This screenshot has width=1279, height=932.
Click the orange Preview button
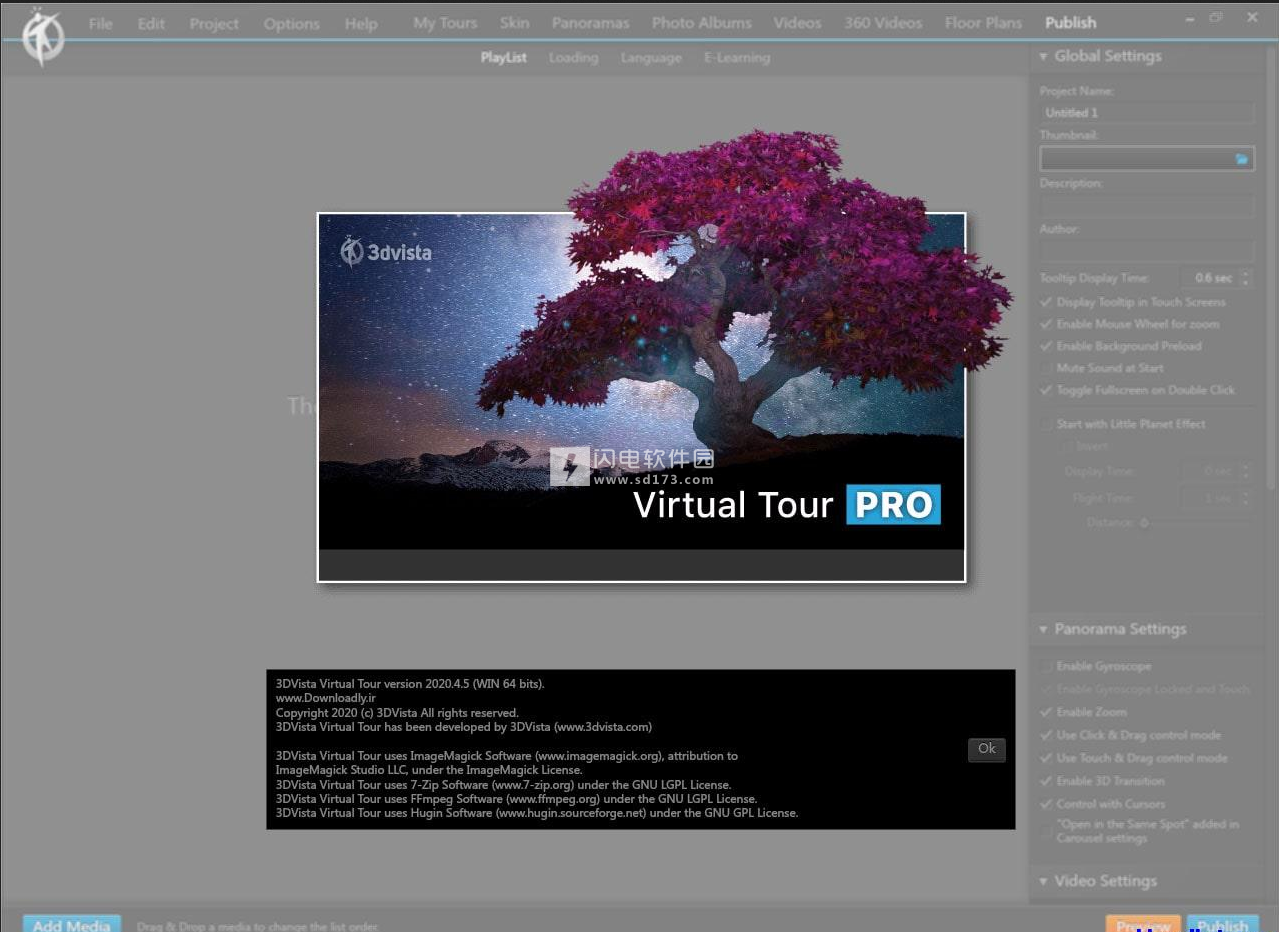[1143, 924]
